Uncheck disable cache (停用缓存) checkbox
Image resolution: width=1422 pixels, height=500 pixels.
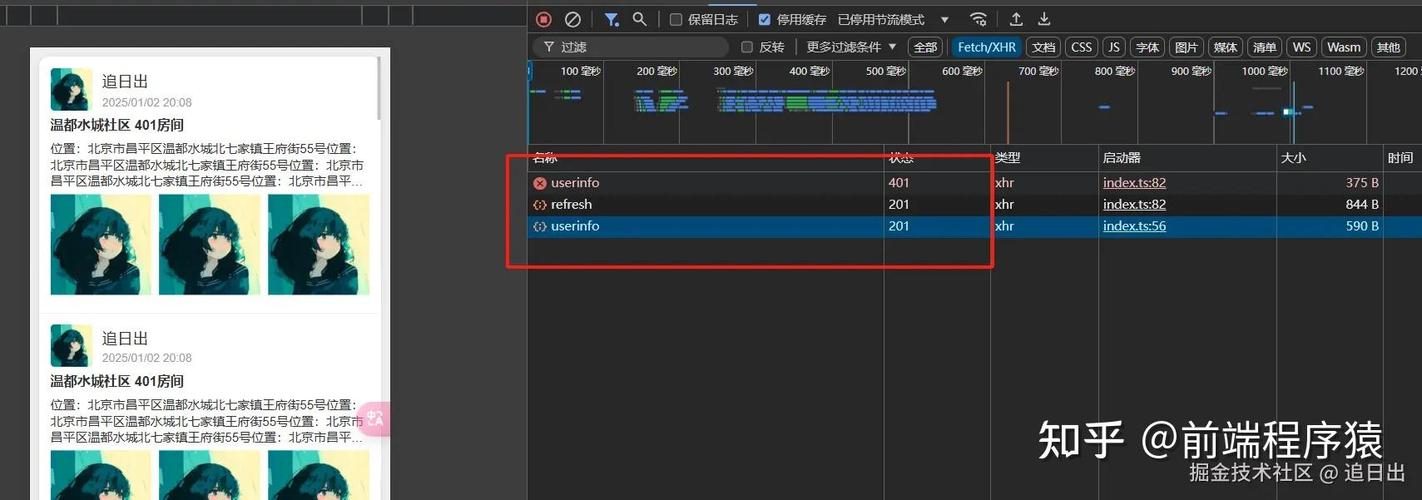tap(764, 19)
